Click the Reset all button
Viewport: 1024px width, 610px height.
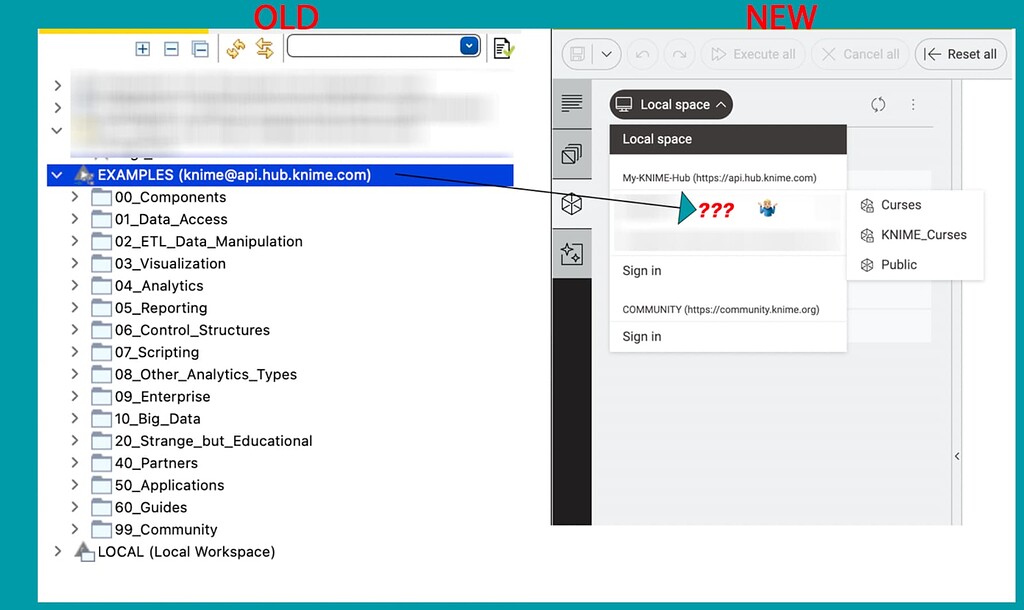coord(959,54)
